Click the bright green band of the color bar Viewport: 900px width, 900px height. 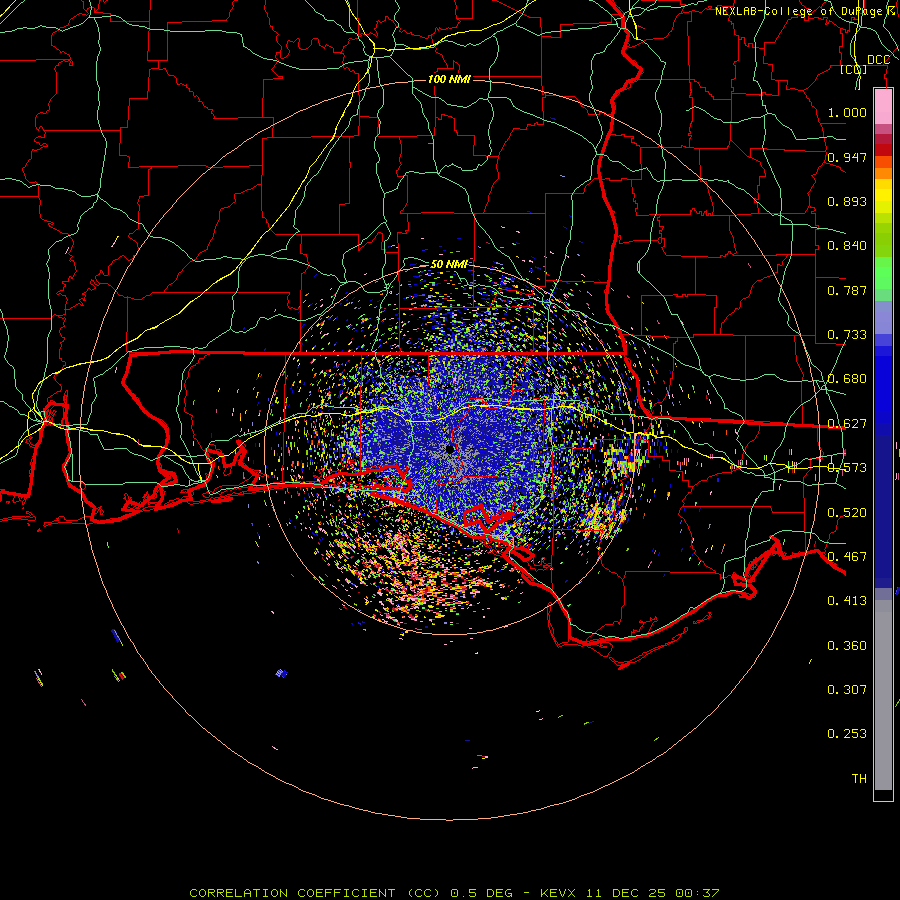(x=883, y=273)
